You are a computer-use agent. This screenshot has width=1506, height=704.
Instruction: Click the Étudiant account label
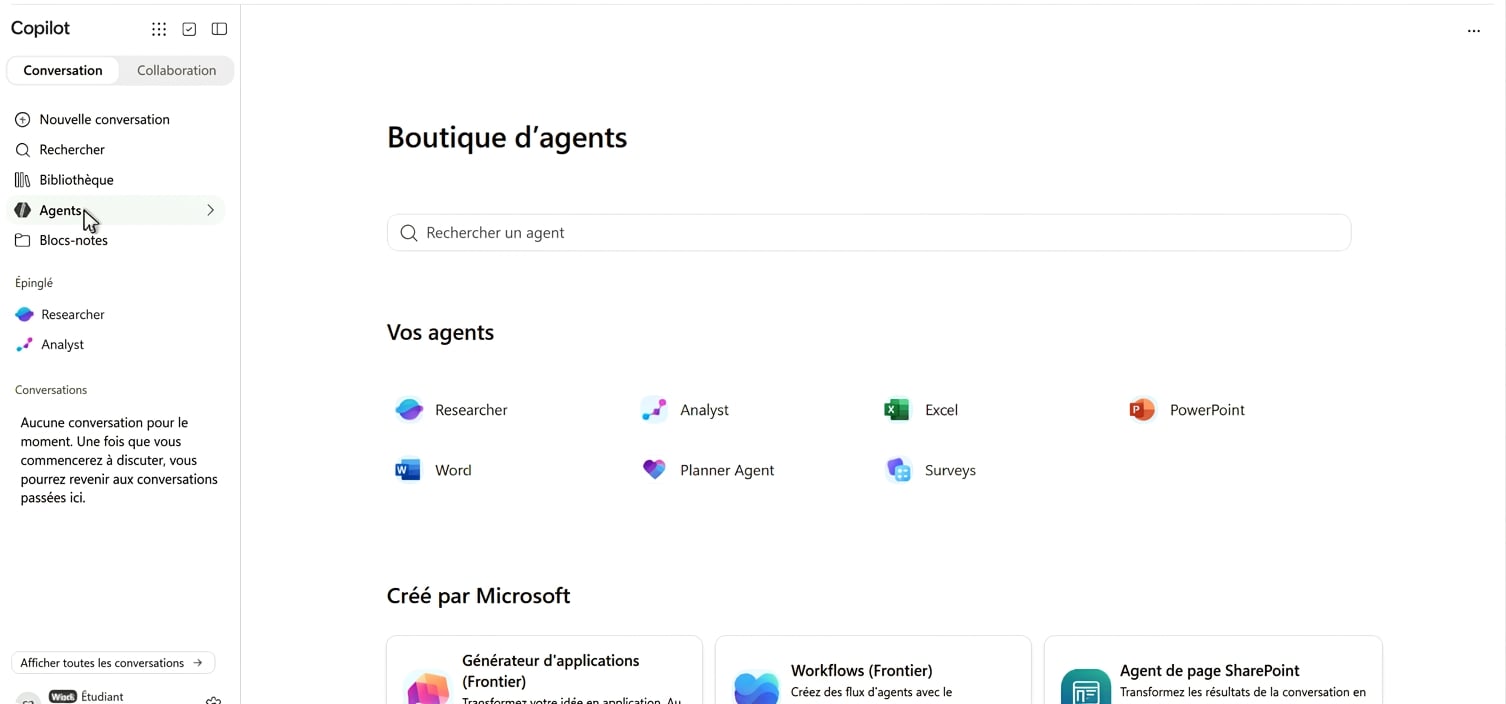102,696
